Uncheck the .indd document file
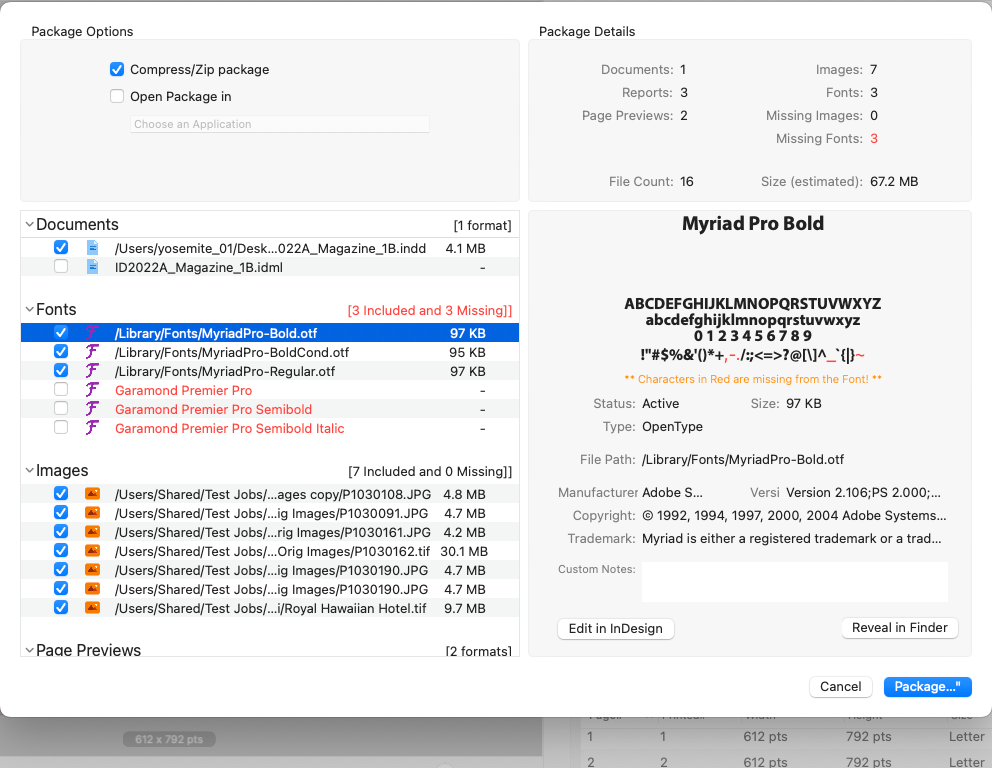This screenshot has height=768, width=992. [61, 247]
